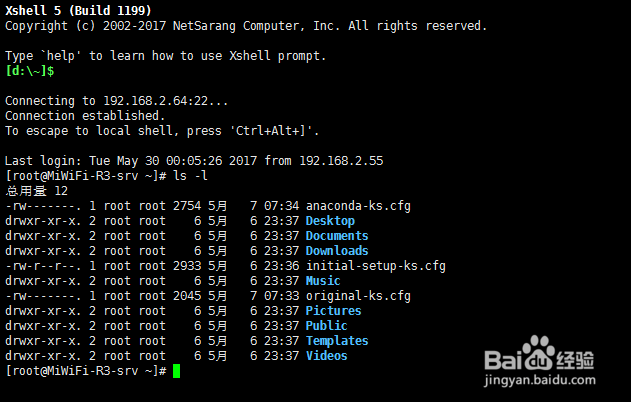Image resolution: width=631 pixels, height=402 pixels.
Task: Click the green terminal cursor block
Action: [176, 371]
